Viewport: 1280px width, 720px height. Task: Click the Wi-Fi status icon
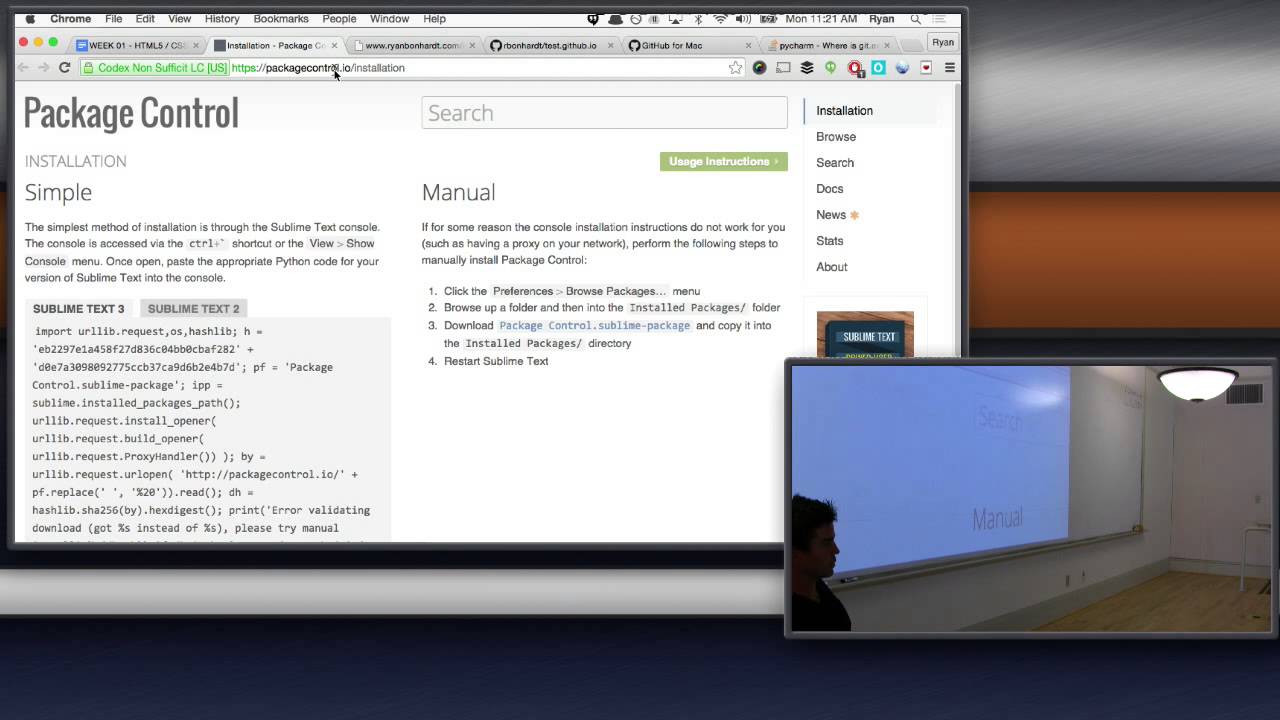tap(720, 19)
